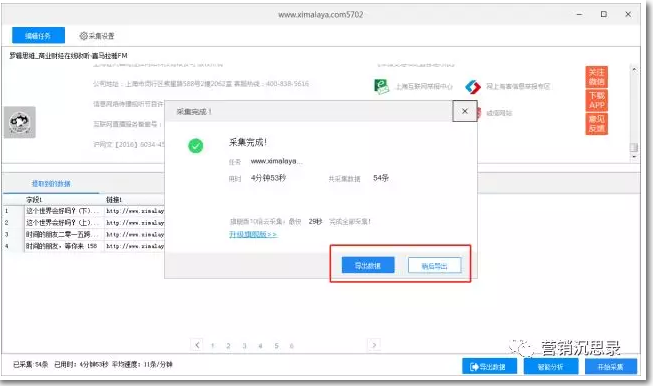Click the blue 导出数据 button in dialog

(x=368, y=265)
